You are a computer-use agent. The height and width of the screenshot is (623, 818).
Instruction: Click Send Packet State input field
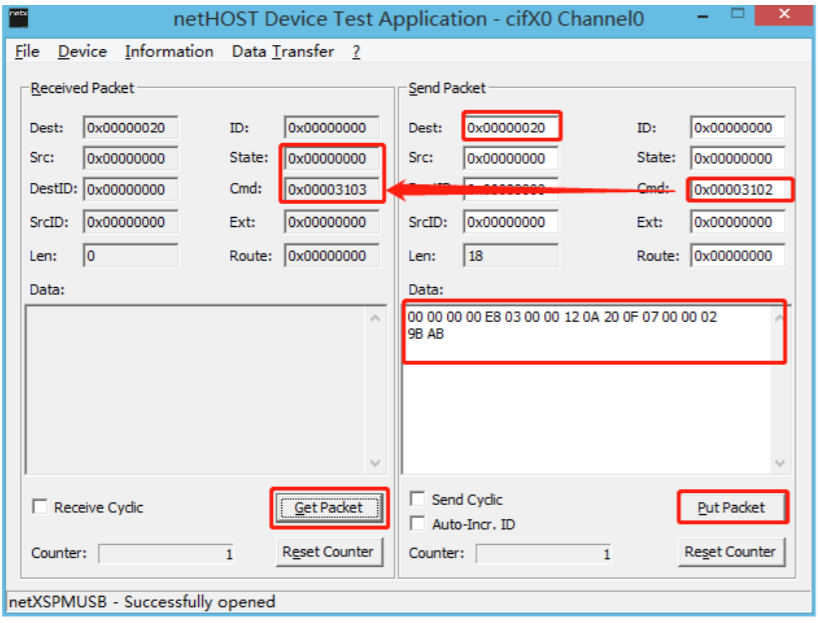click(738, 158)
